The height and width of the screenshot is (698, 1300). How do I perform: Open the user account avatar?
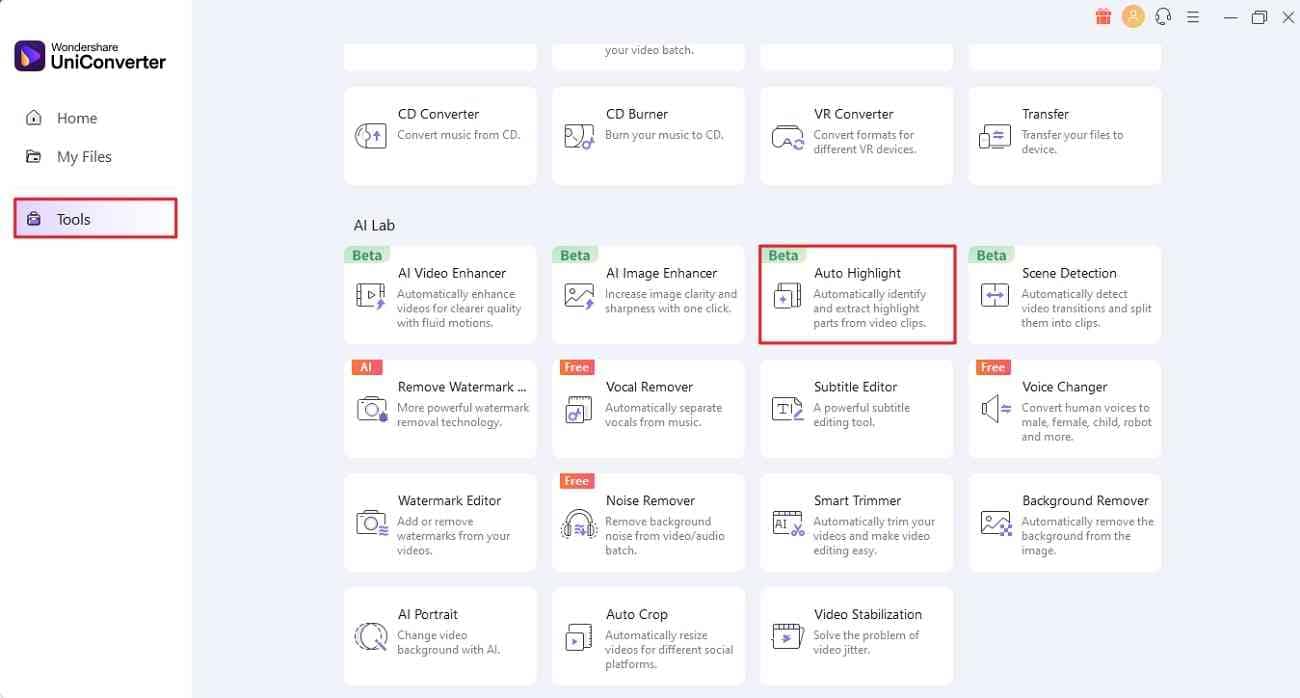click(x=1133, y=16)
